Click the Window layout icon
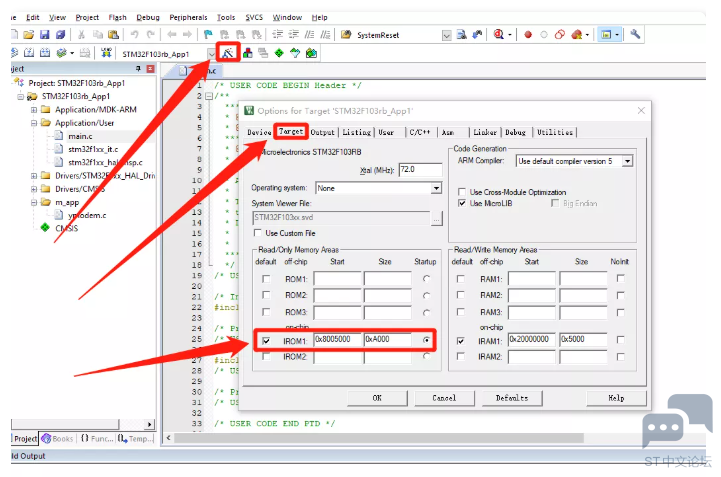Screen dimensions: 721x477 pyautogui.click(x=607, y=34)
